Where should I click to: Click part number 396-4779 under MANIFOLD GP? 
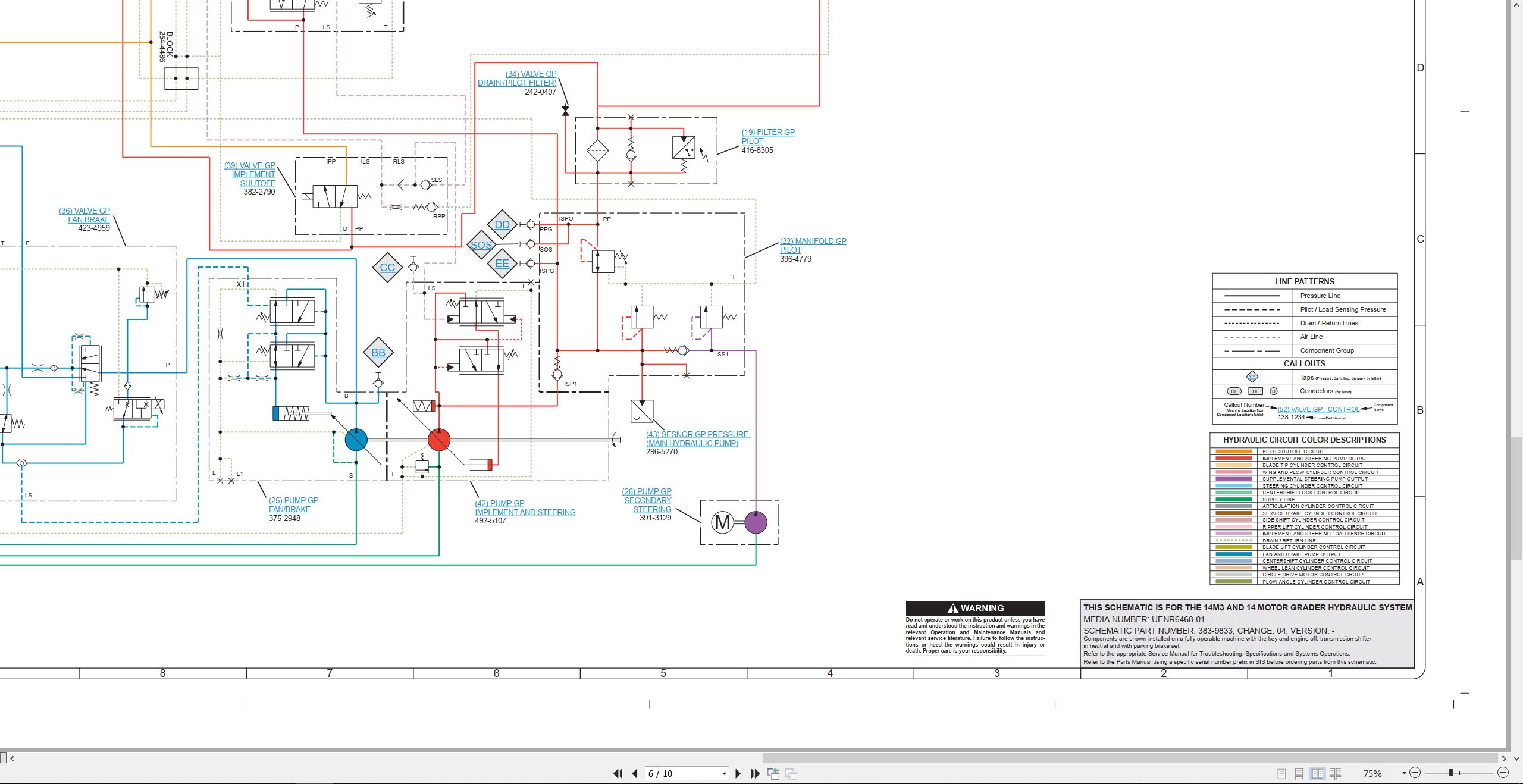click(x=795, y=259)
